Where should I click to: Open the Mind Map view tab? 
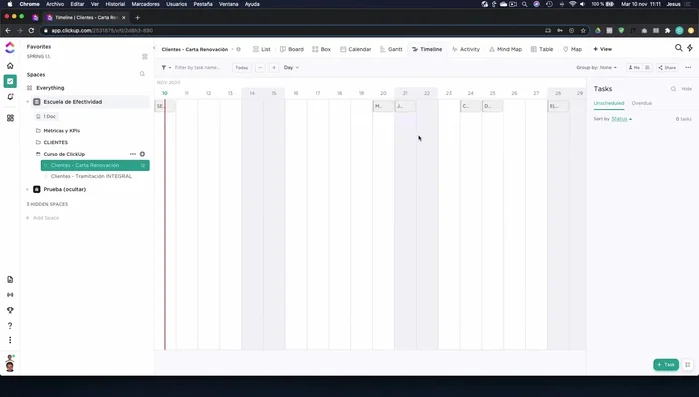tap(506, 49)
